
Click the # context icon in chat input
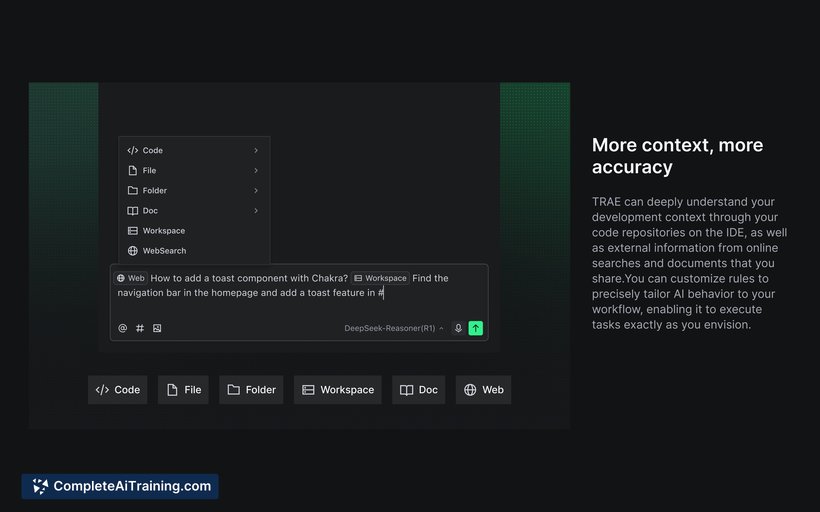140,328
